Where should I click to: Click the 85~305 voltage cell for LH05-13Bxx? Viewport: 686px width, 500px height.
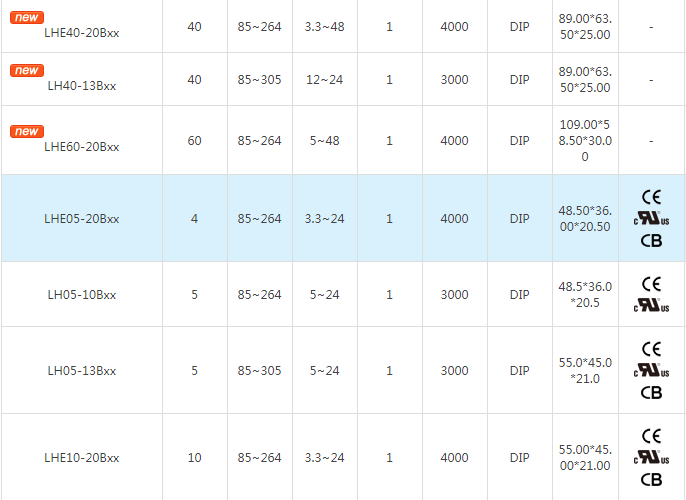point(259,371)
